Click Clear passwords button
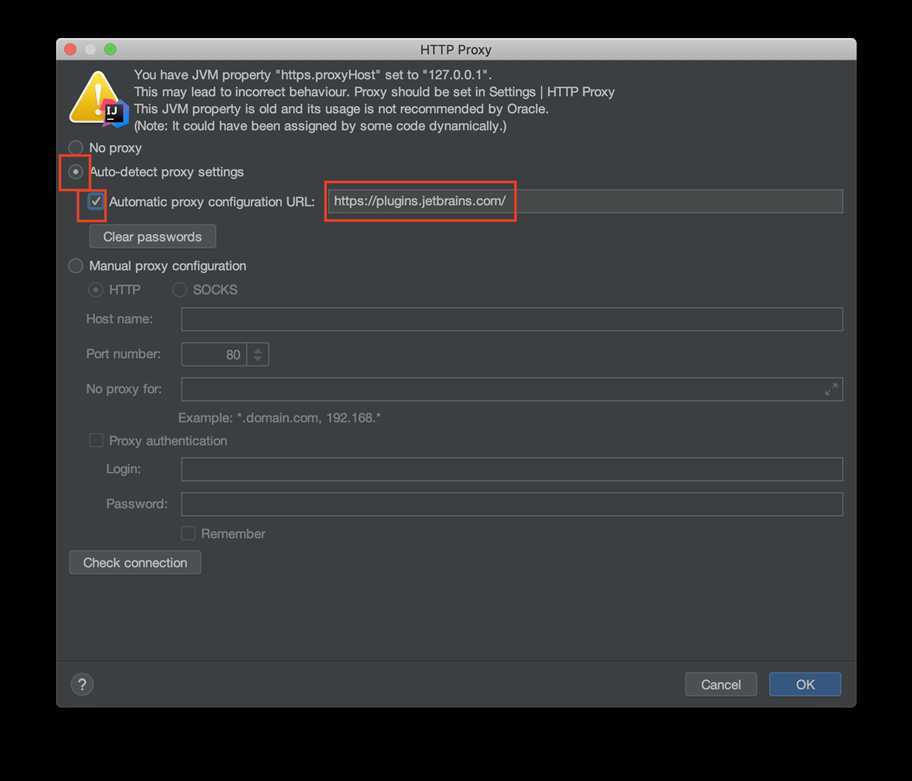 point(152,237)
